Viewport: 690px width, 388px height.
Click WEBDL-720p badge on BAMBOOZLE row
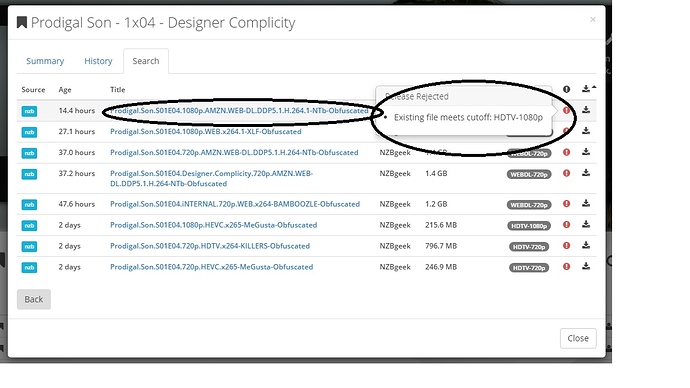[529, 205]
